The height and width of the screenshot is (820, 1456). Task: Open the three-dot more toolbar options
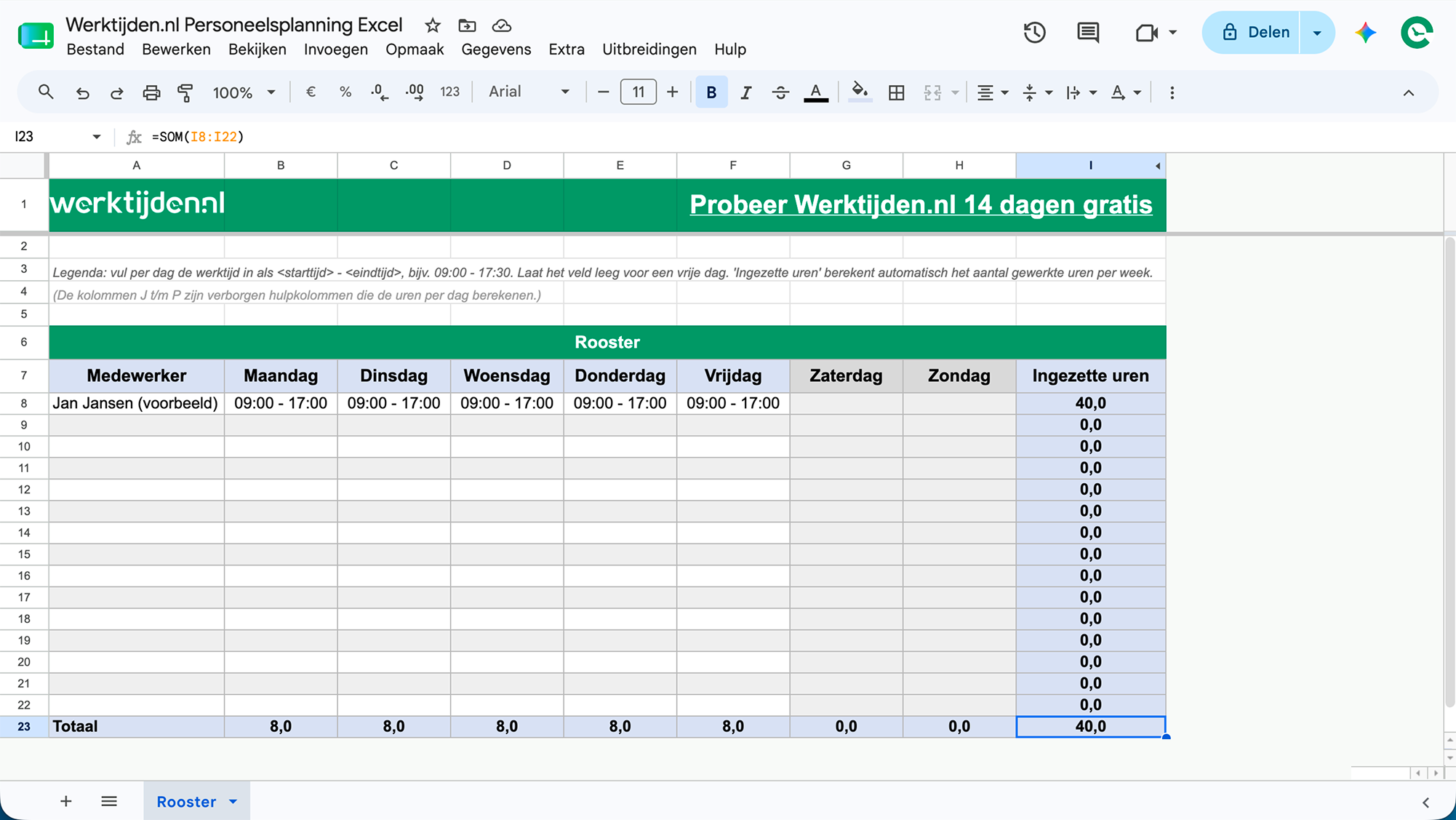[x=1172, y=92]
